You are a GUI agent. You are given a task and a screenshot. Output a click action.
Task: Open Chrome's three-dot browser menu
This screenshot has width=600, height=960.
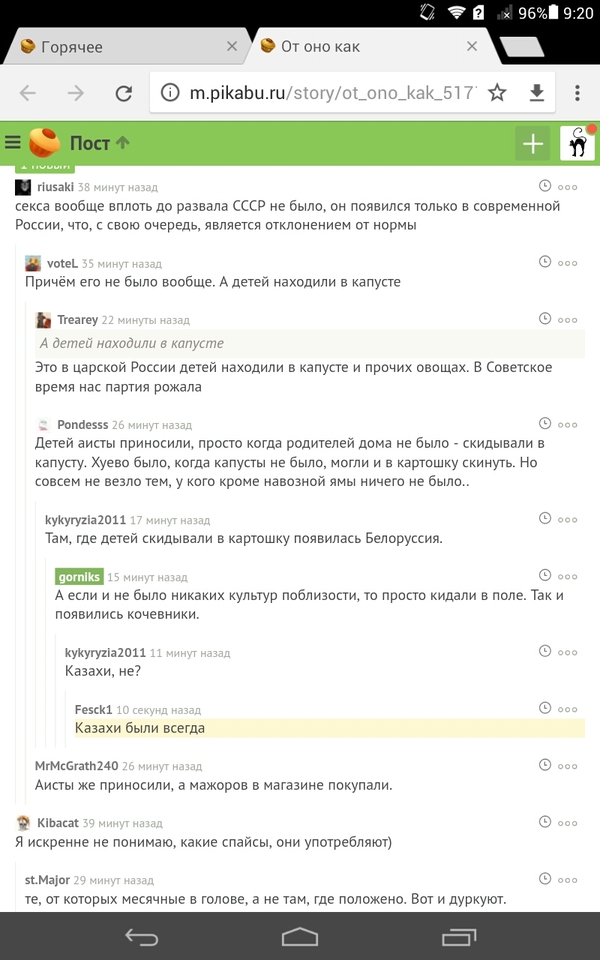[x=577, y=91]
